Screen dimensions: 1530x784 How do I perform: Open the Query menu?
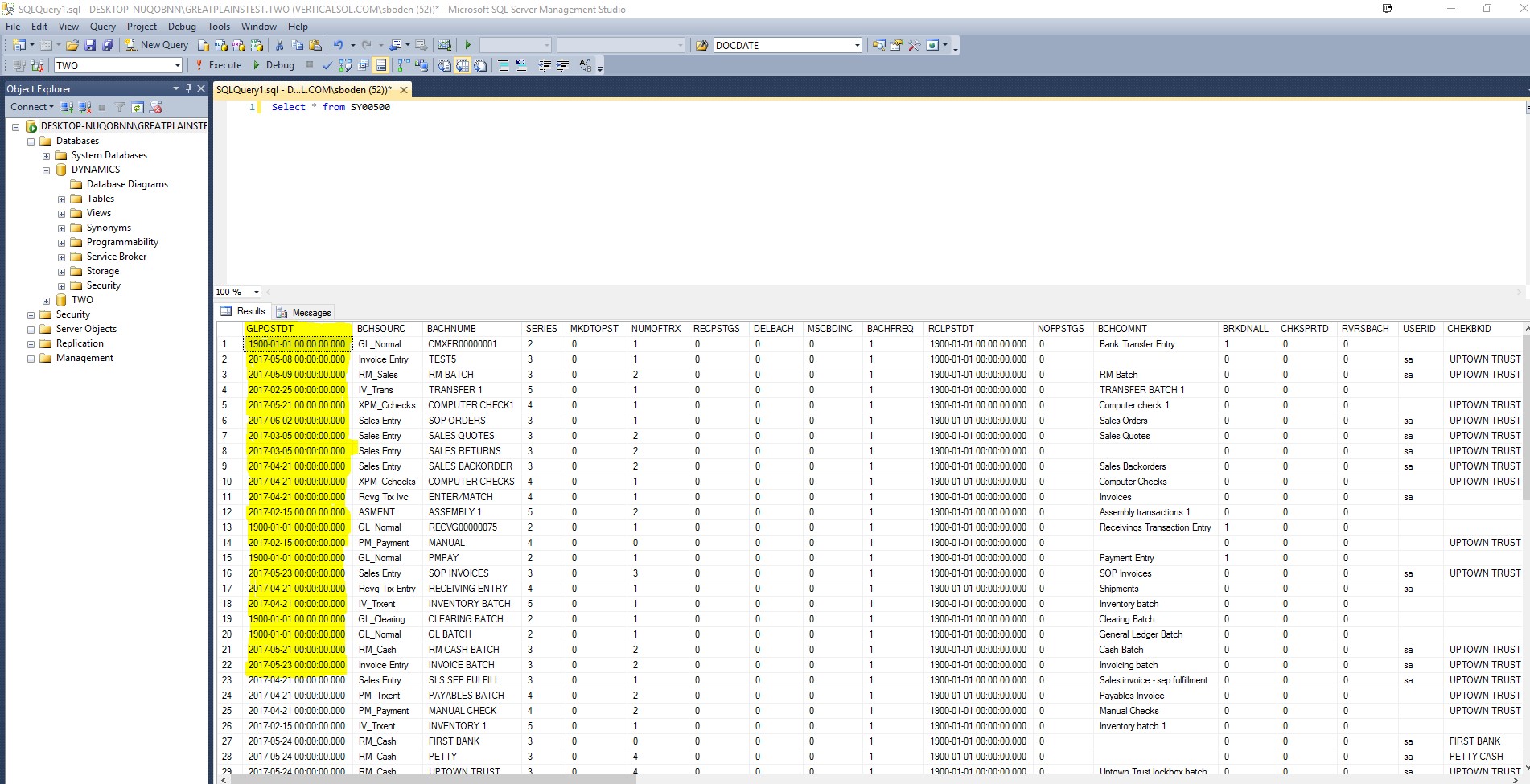(x=102, y=27)
